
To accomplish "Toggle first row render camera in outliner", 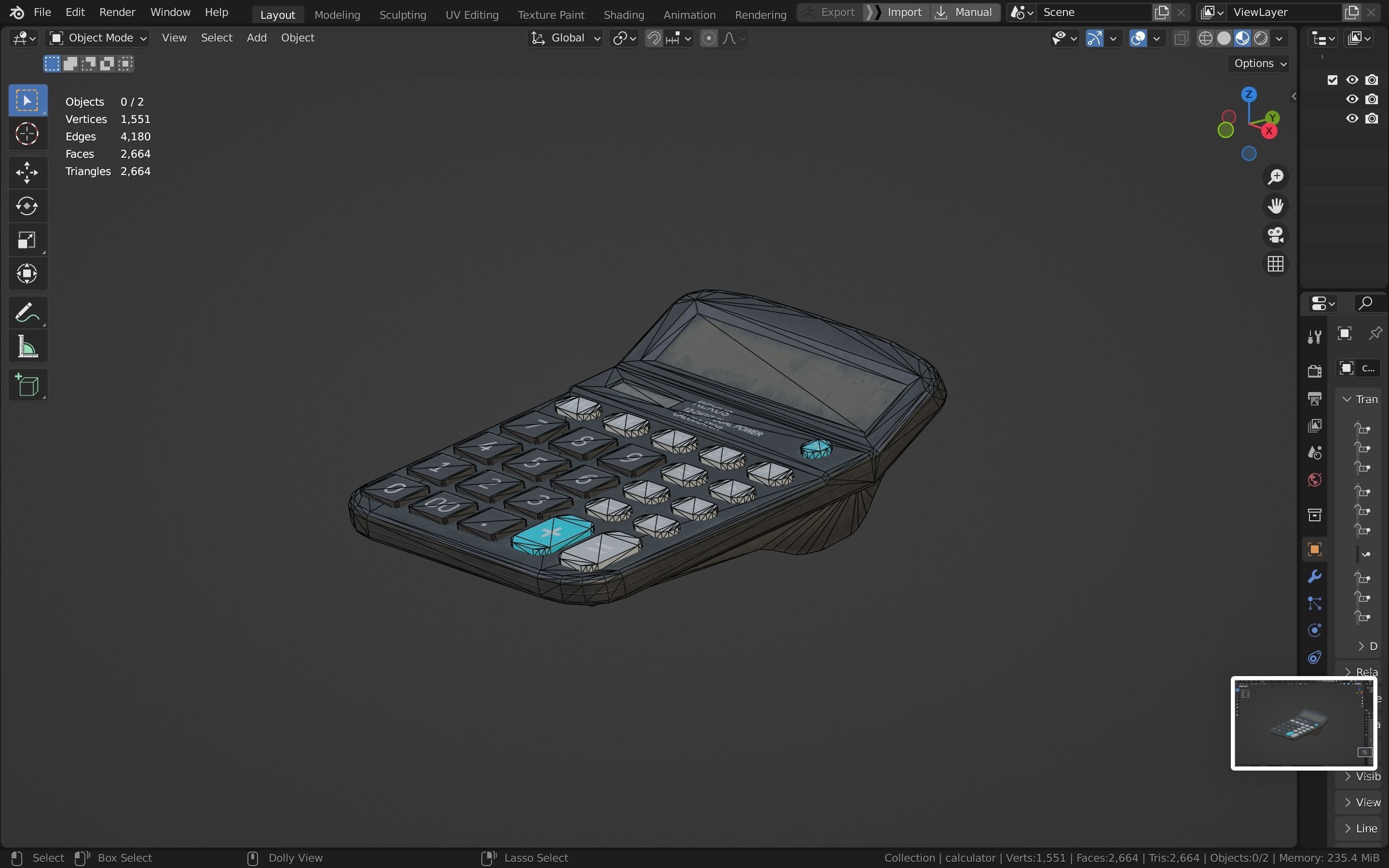I will (x=1372, y=80).
